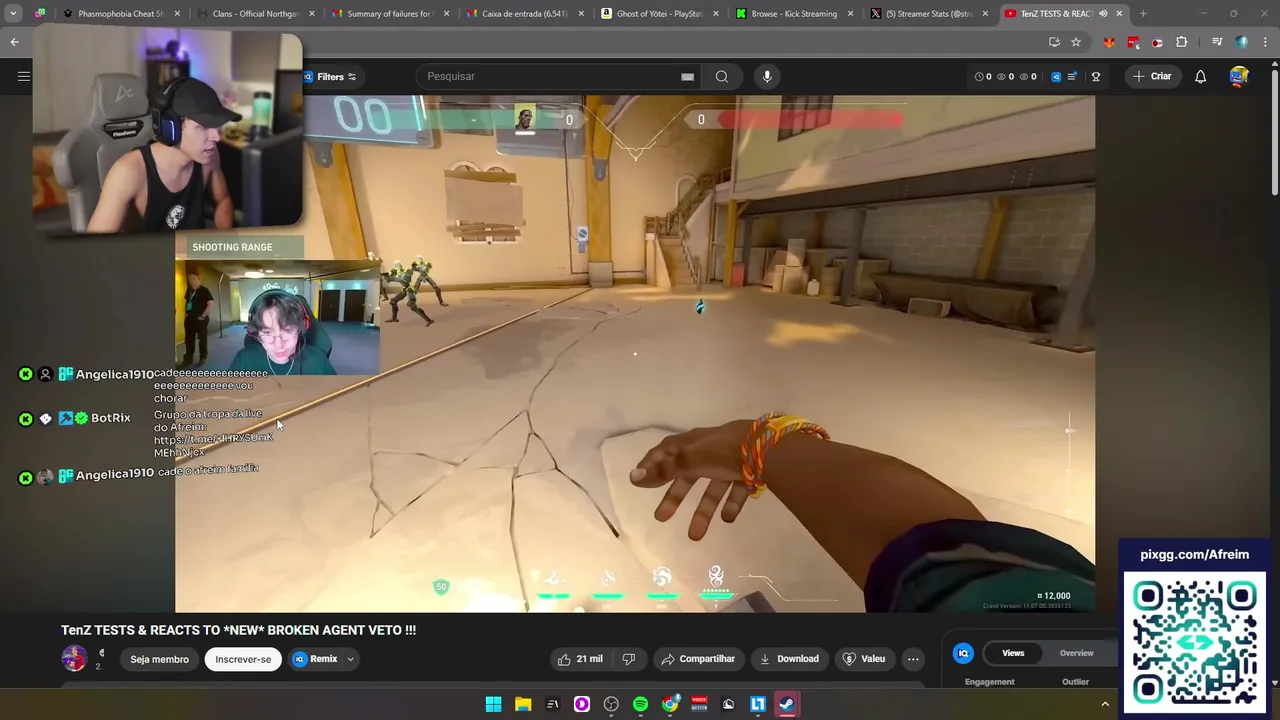Click the Inscrever-se subscribe button
Image resolution: width=1280 pixels, height=720 pixels.
click(x=243, y=659)
